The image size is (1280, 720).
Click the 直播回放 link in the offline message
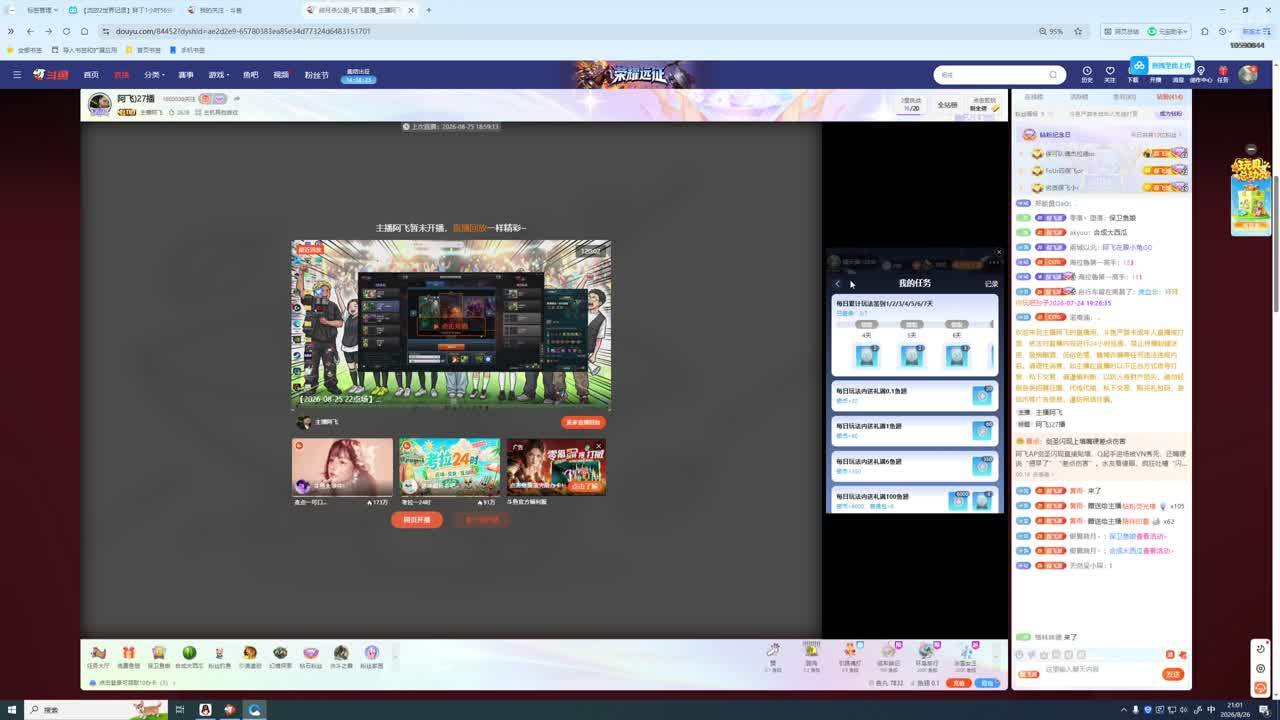pos(469,228)
